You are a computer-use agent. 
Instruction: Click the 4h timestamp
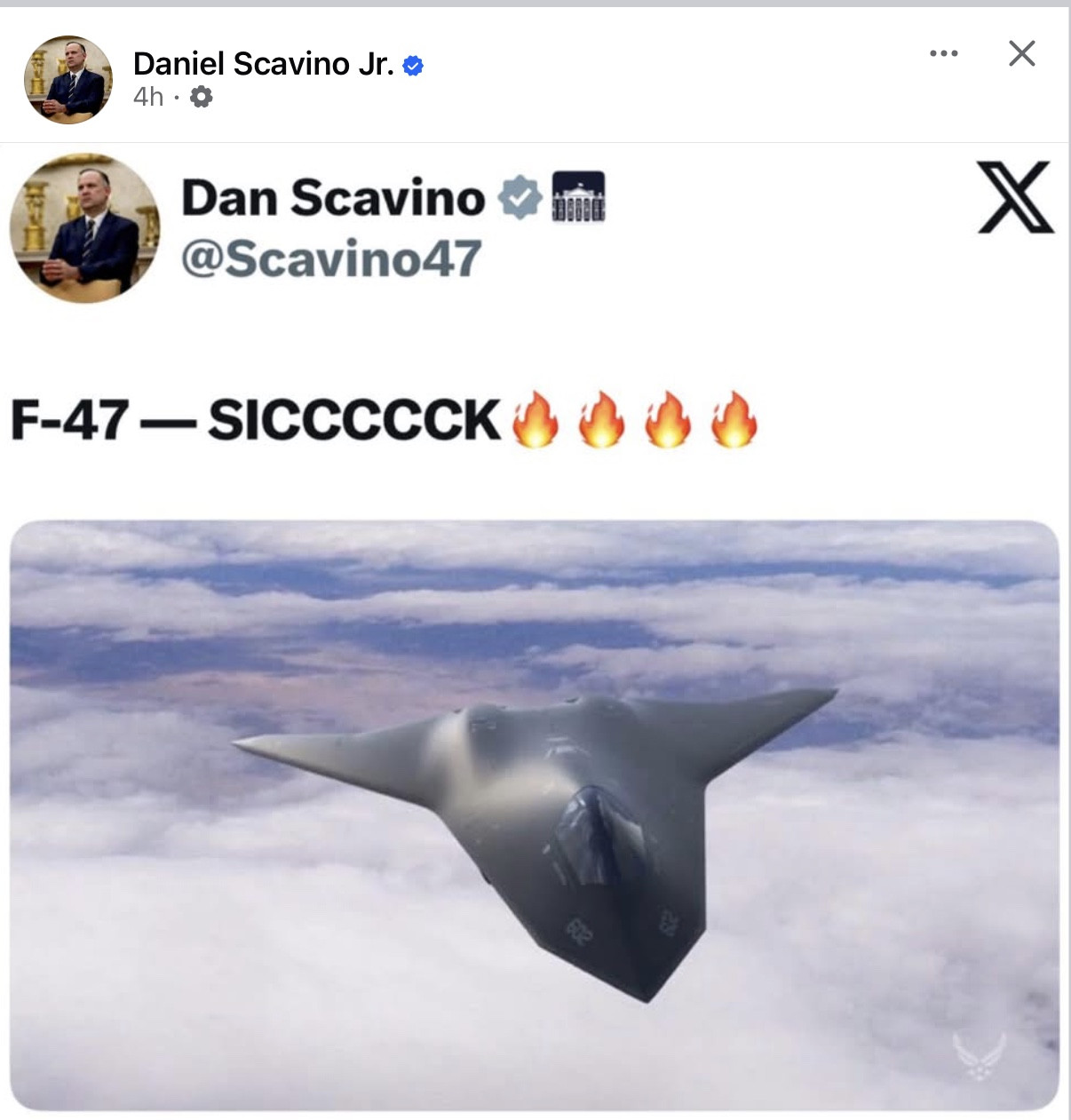[x=148, y=97]
